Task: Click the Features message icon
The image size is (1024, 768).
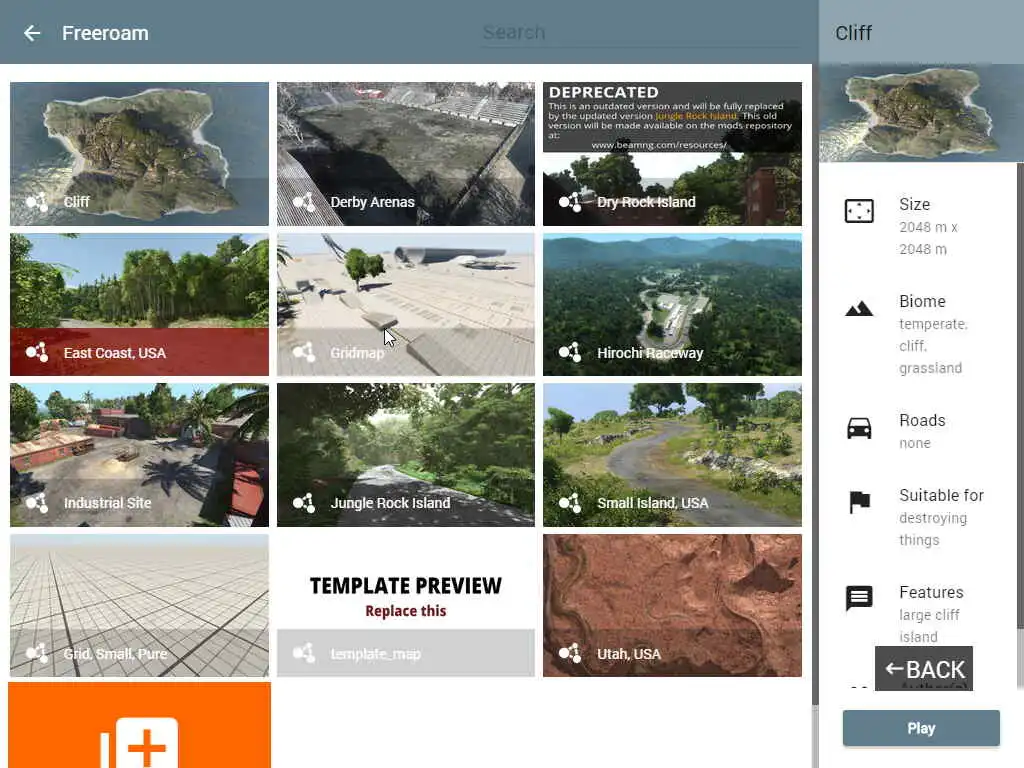Action: coord(859,598)
